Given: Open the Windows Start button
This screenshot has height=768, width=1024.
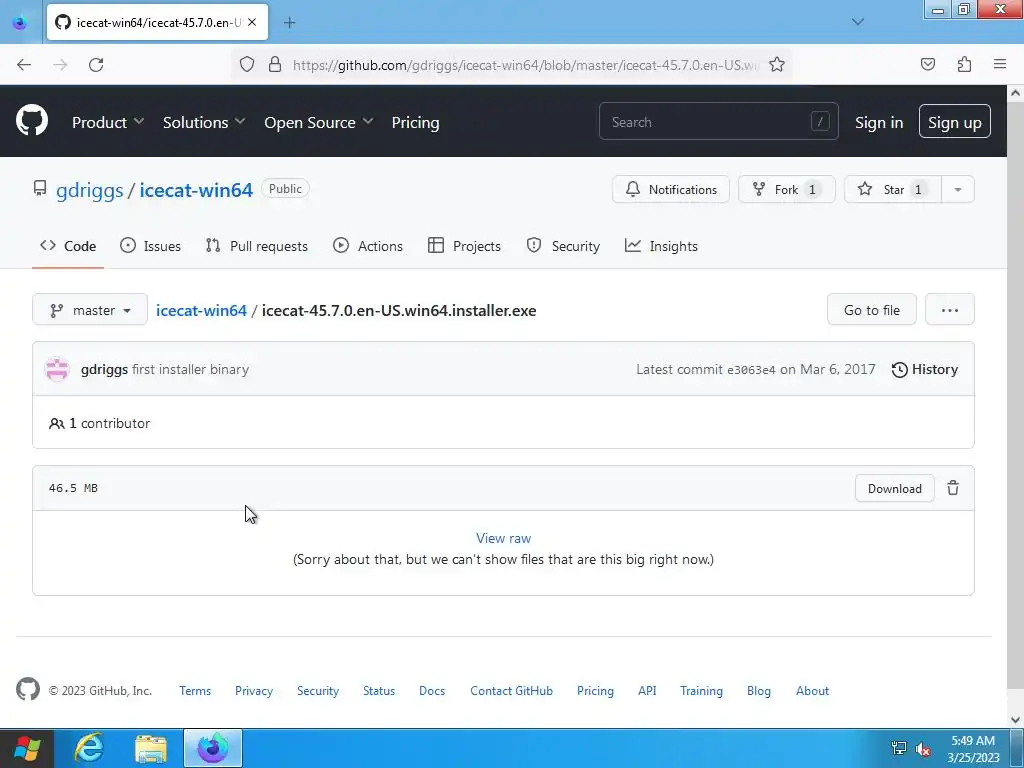Looking at the screenshot, I should pos(27,748).
